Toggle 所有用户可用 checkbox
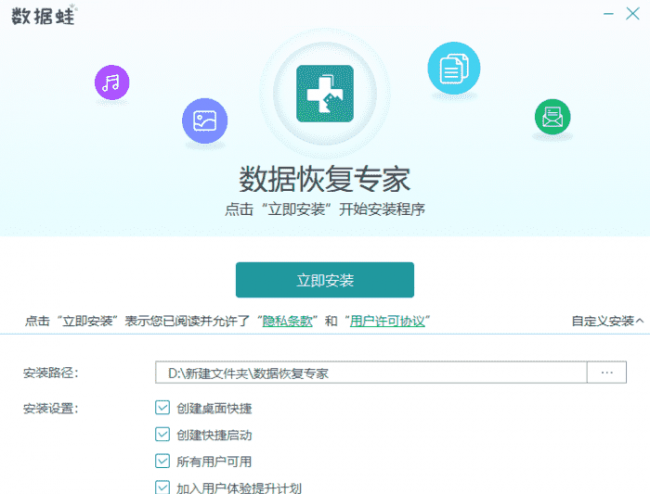Screen dimensions: 650x494 click(x=162, y=461)
